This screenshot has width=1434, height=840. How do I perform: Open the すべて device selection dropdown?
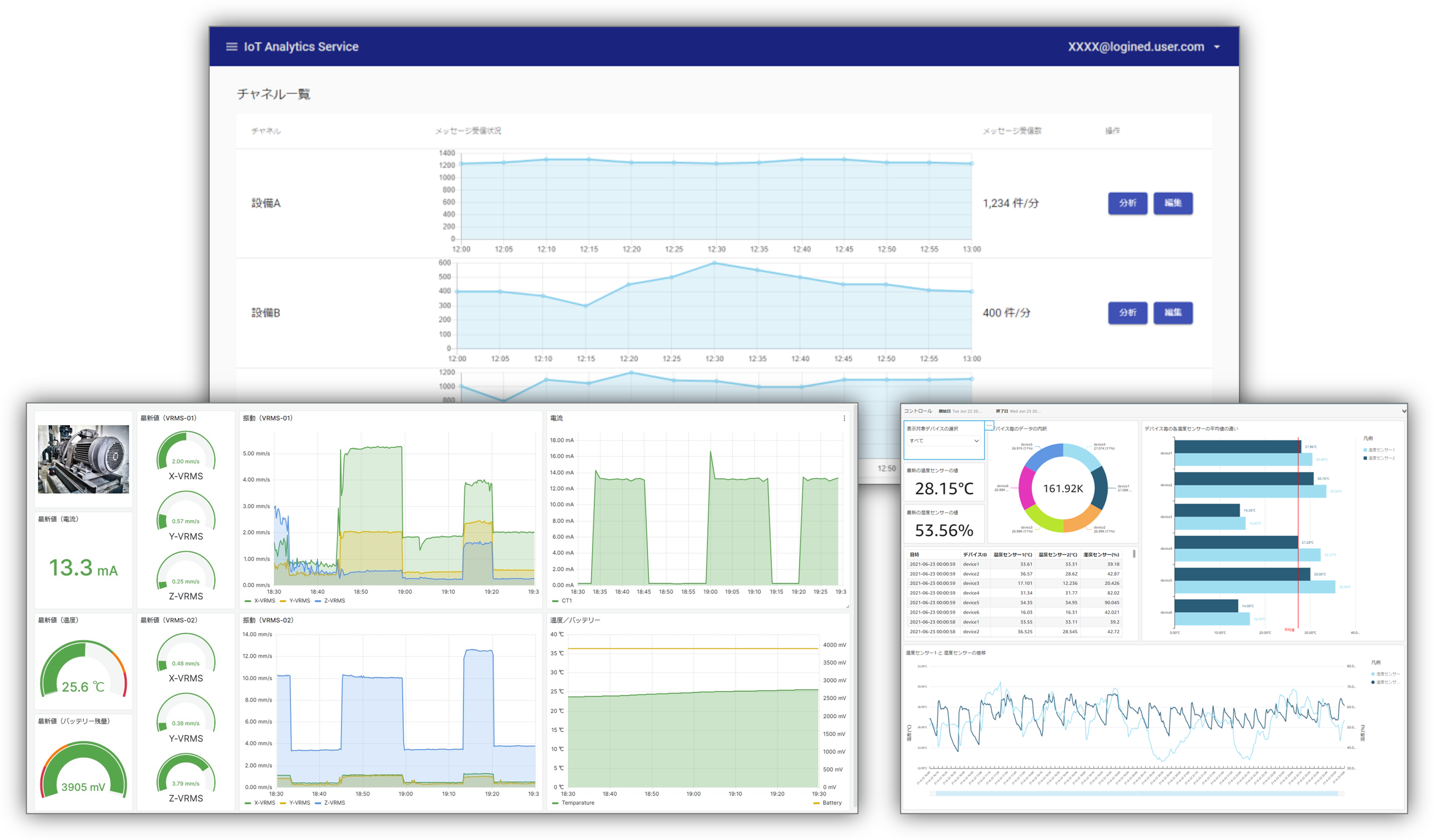pos(944,441)
